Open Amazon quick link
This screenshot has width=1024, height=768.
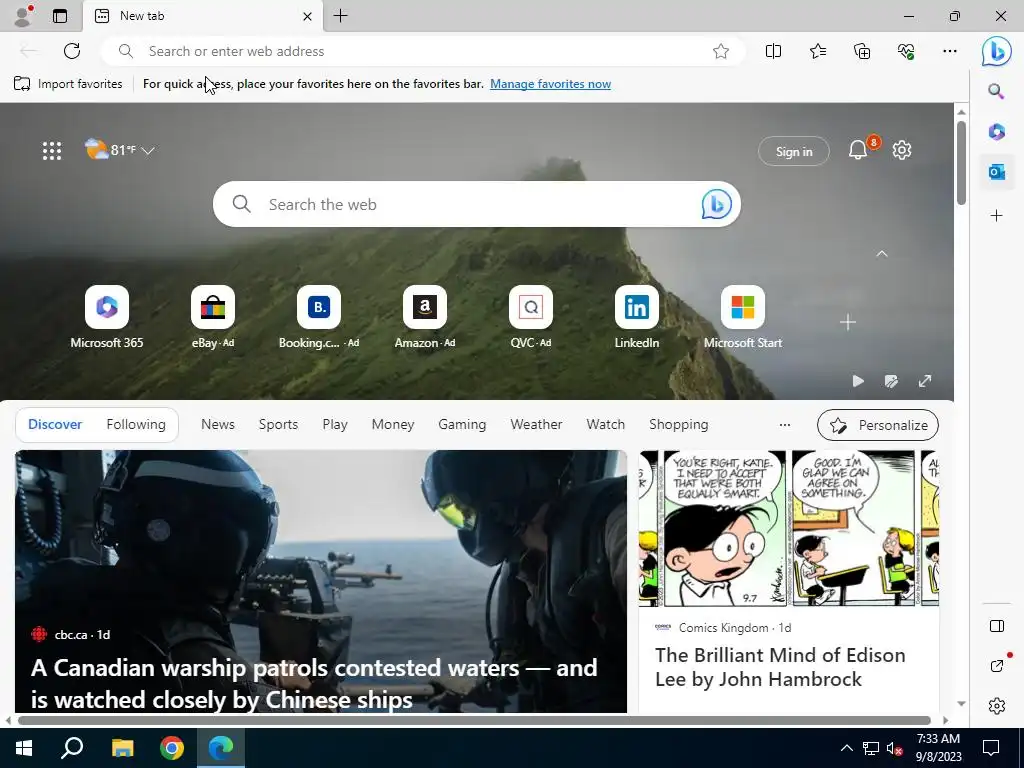coord(424,317)
